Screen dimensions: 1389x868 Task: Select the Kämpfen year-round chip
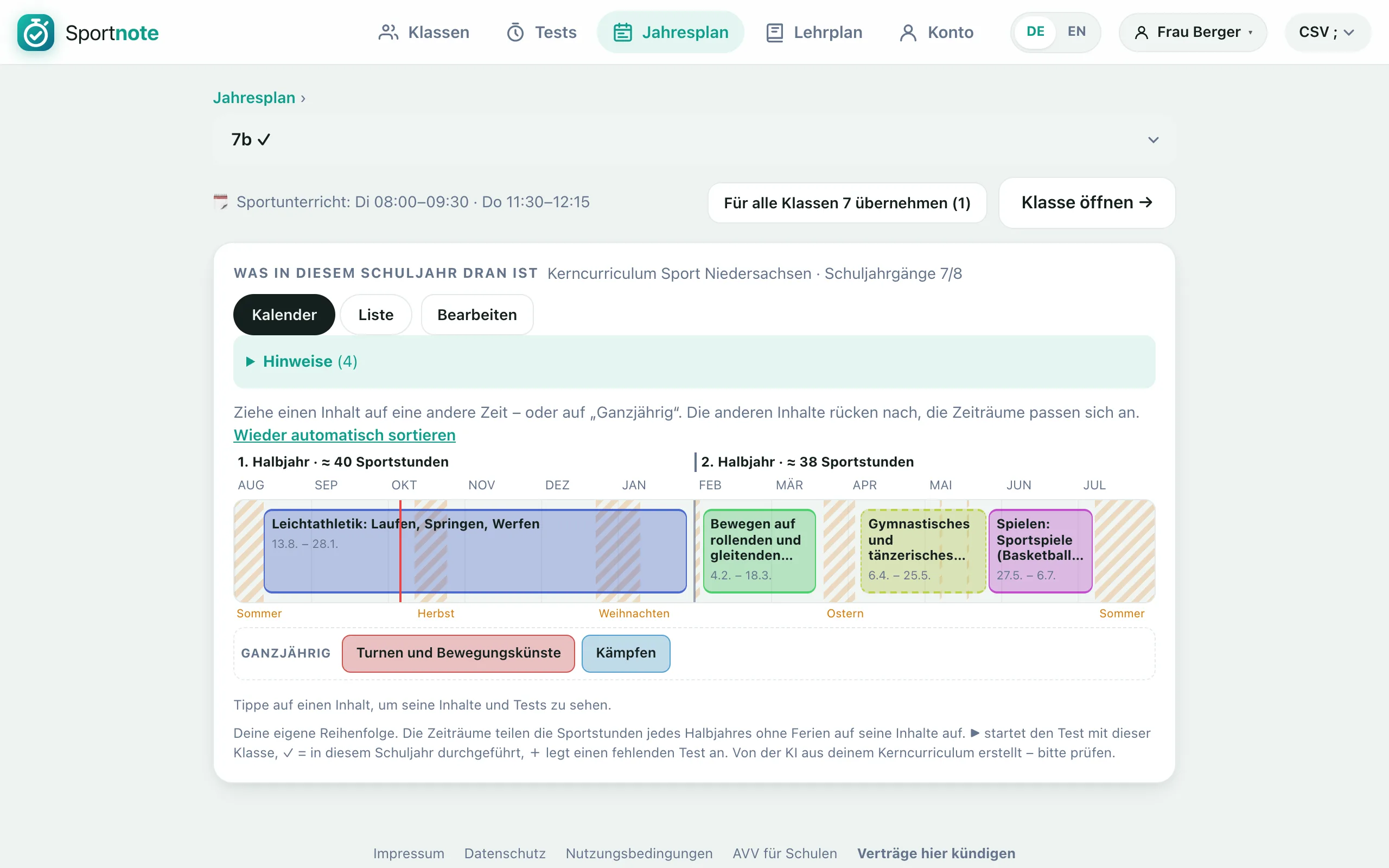pyautogui.click(x=626, y=653)
